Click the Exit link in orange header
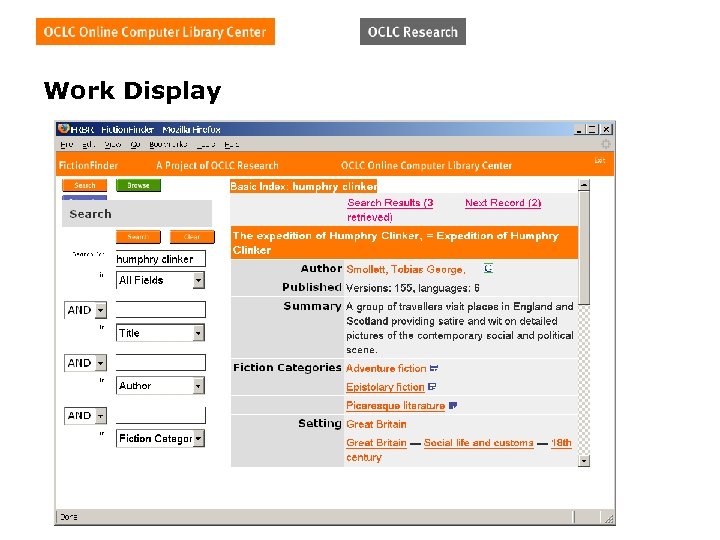This screenshot has width=720, height=540. tap(600, 160)
